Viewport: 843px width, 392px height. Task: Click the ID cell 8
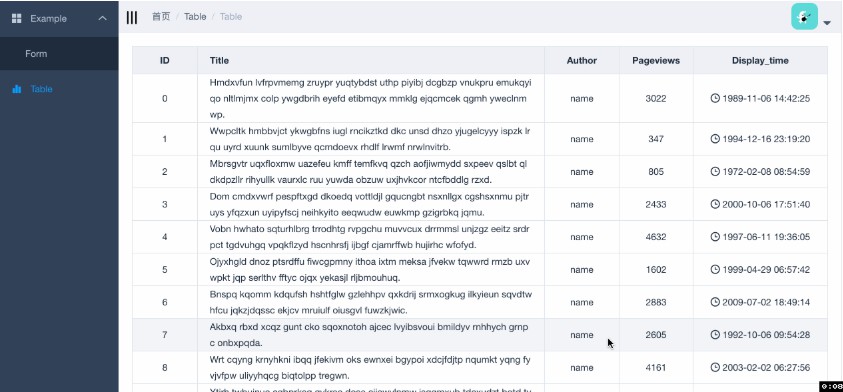pos(165,367)
